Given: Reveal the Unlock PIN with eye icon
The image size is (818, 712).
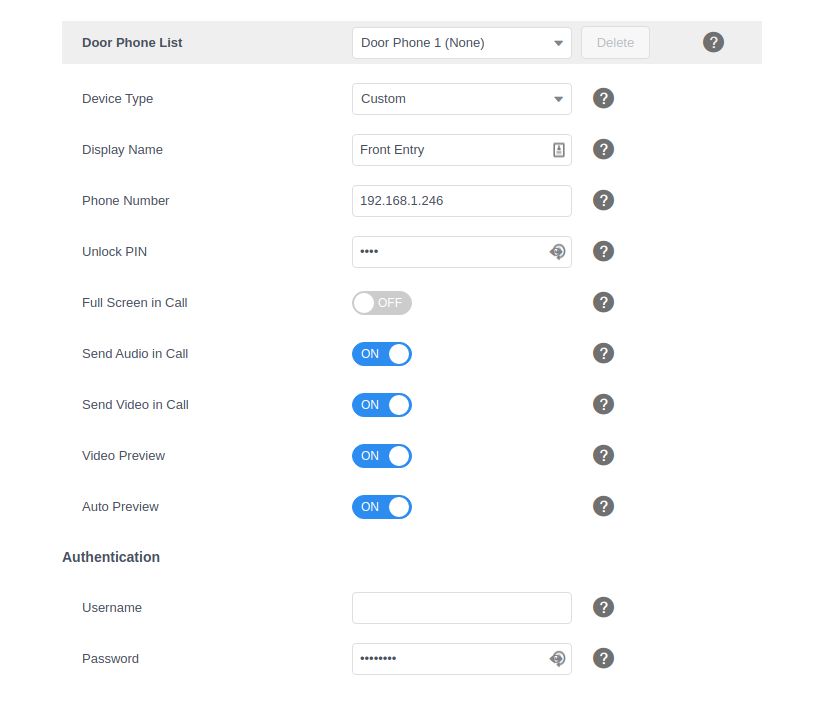Looking at the screenshot, I should pos(558,252).
